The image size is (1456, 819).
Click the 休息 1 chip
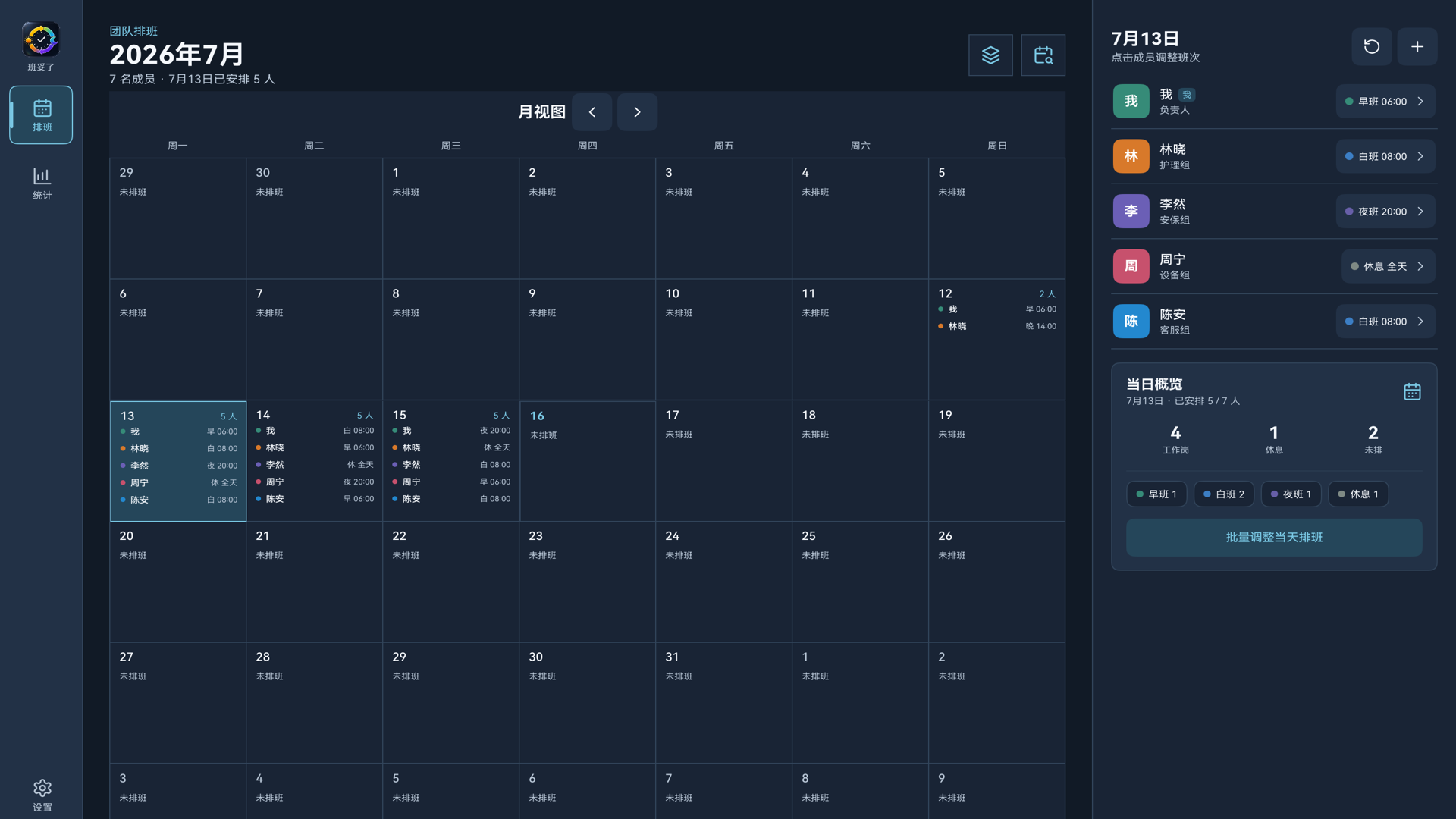pyautogui.click(x=1358, y=494)
